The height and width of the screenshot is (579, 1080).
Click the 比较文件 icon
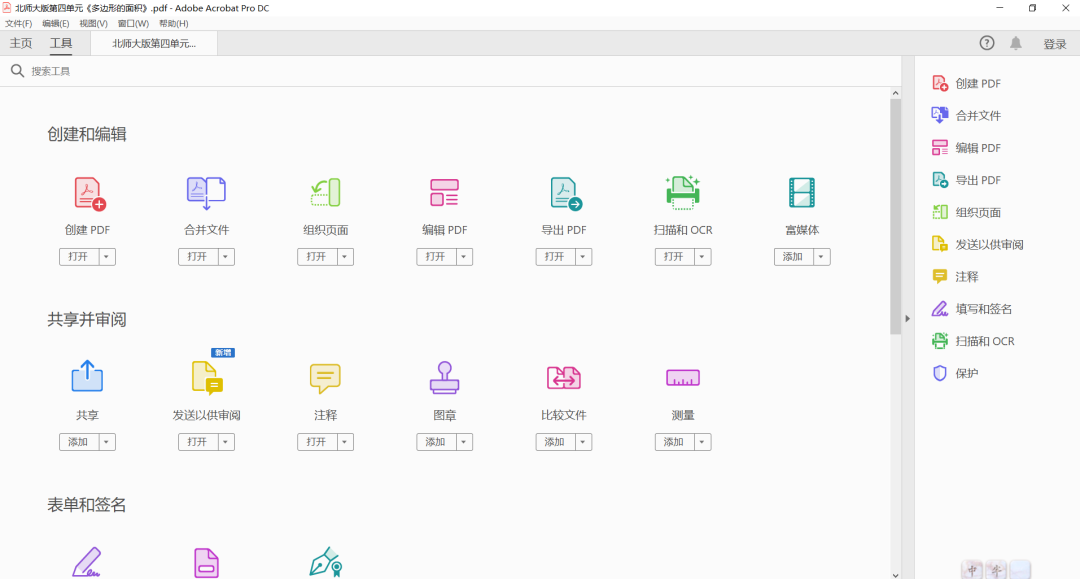(563, 378)
